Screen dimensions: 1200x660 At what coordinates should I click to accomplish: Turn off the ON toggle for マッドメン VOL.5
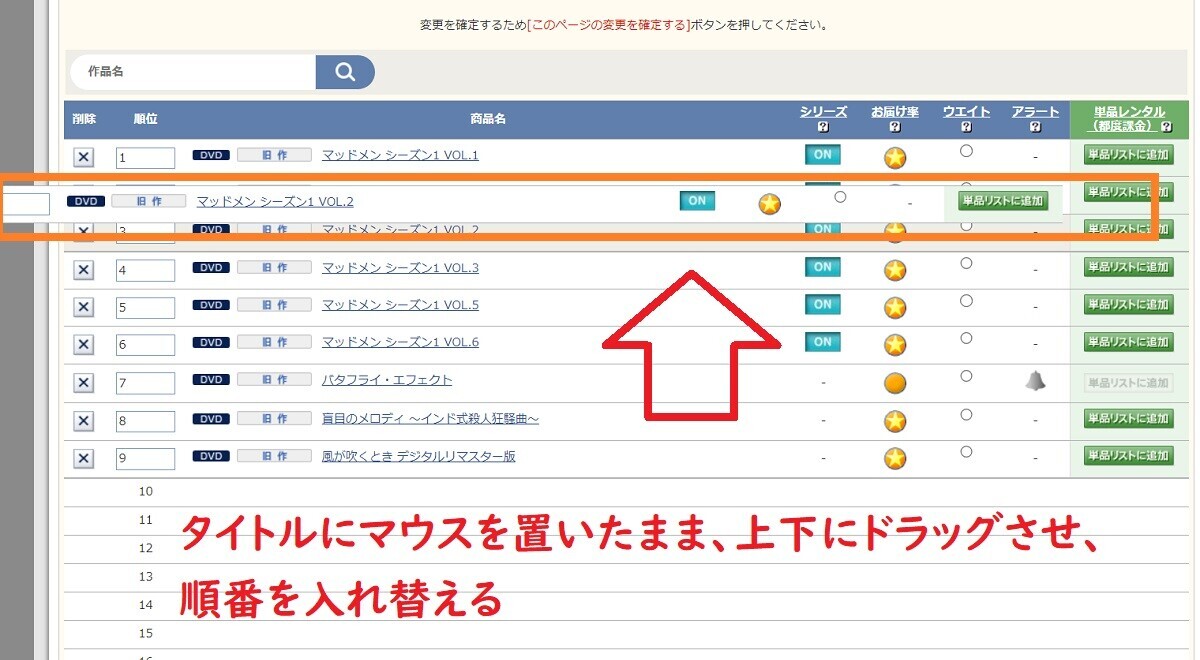click(x=822, y=305)
